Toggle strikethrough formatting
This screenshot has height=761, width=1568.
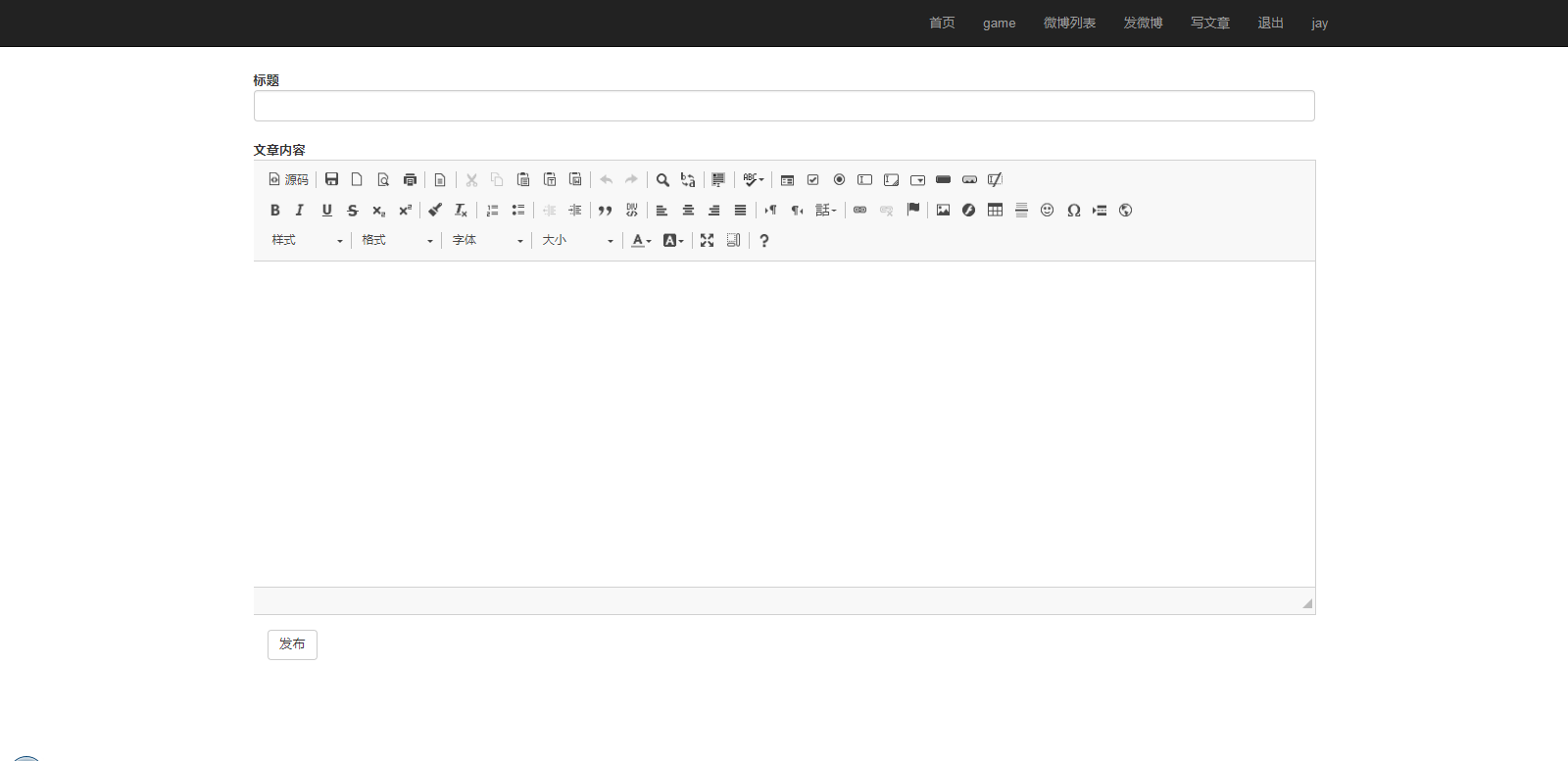[x=353, y=211]
